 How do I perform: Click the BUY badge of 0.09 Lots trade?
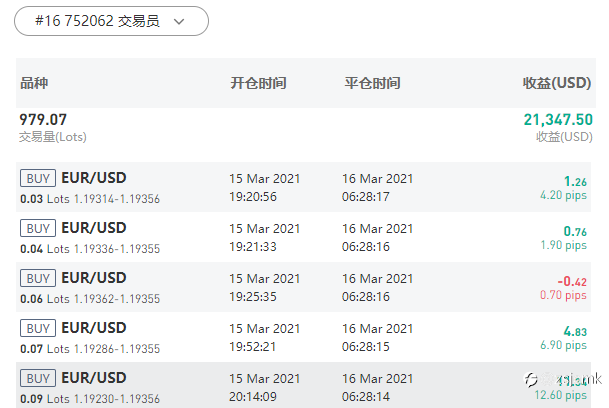point(38,378)
